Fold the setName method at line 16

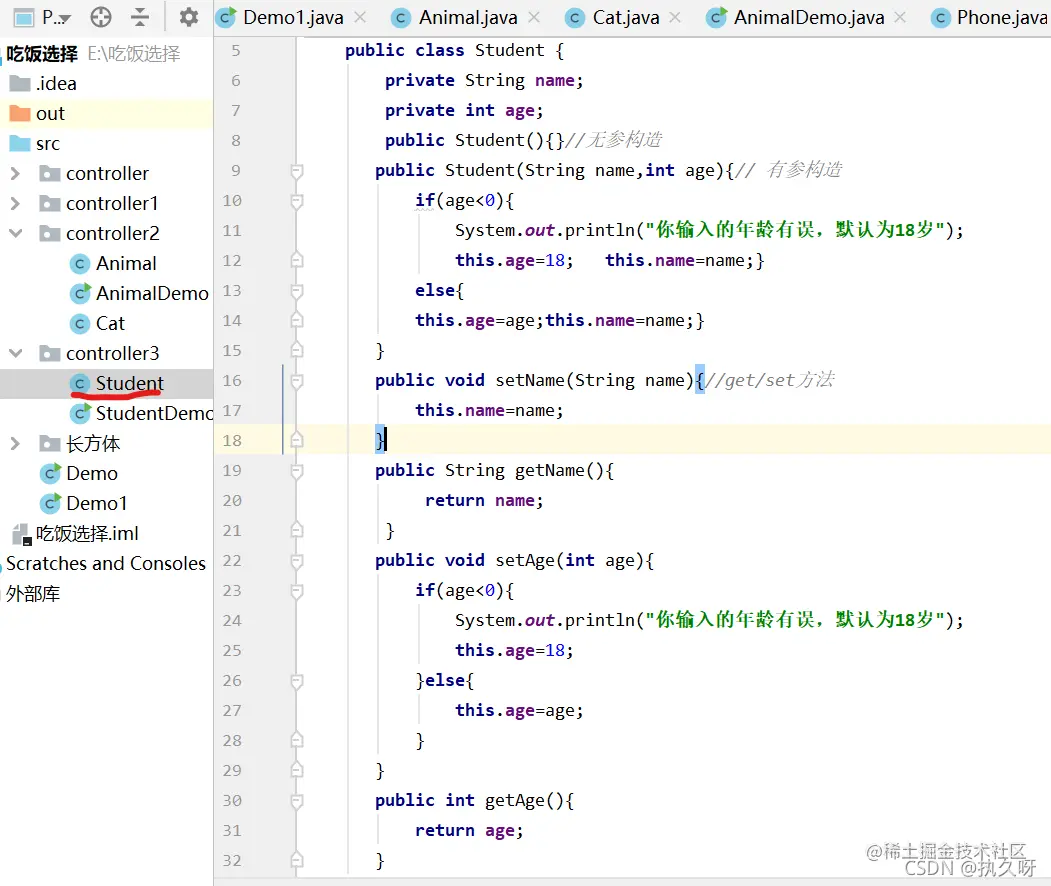(297, 381)
